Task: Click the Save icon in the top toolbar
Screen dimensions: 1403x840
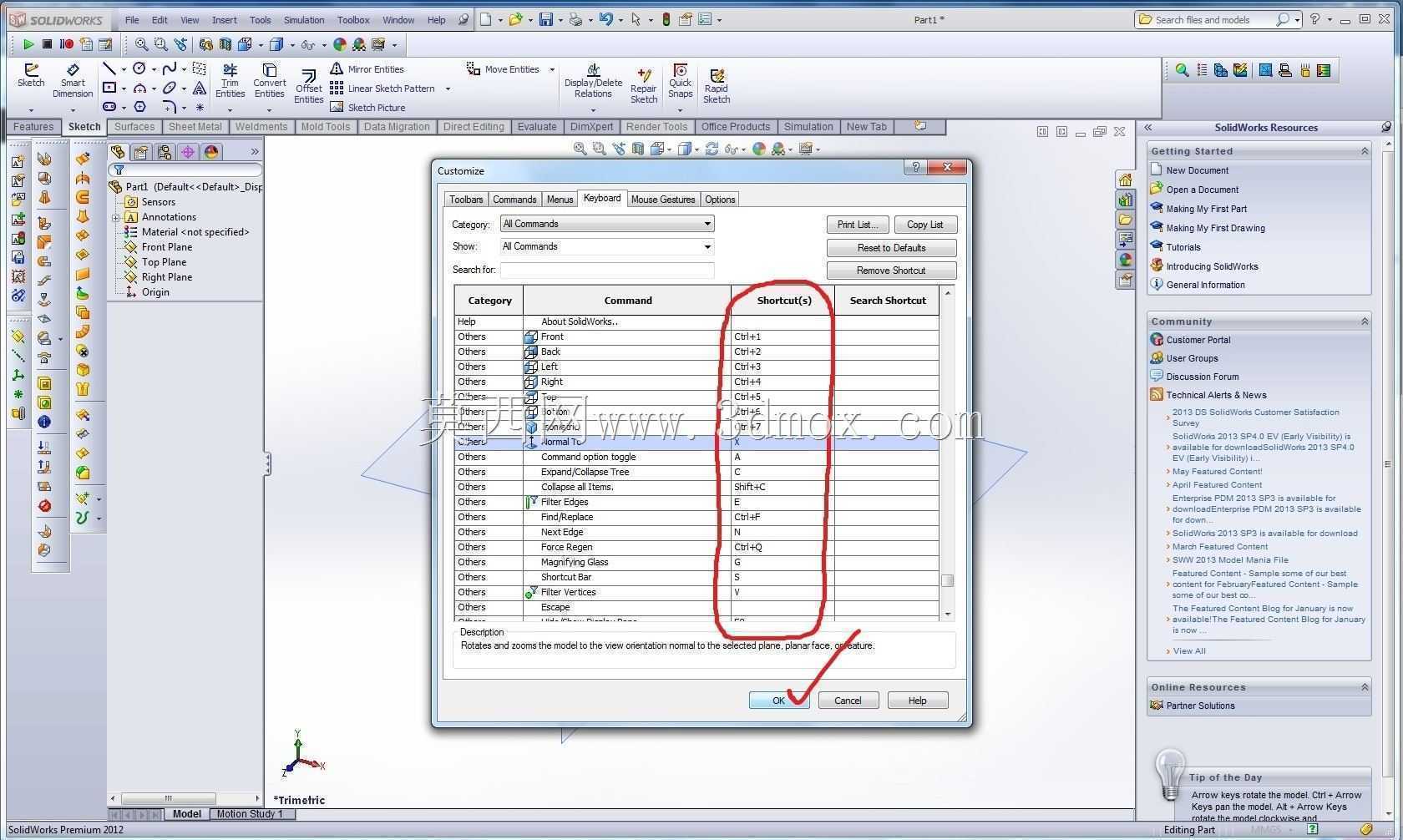Action: (546, 19)
